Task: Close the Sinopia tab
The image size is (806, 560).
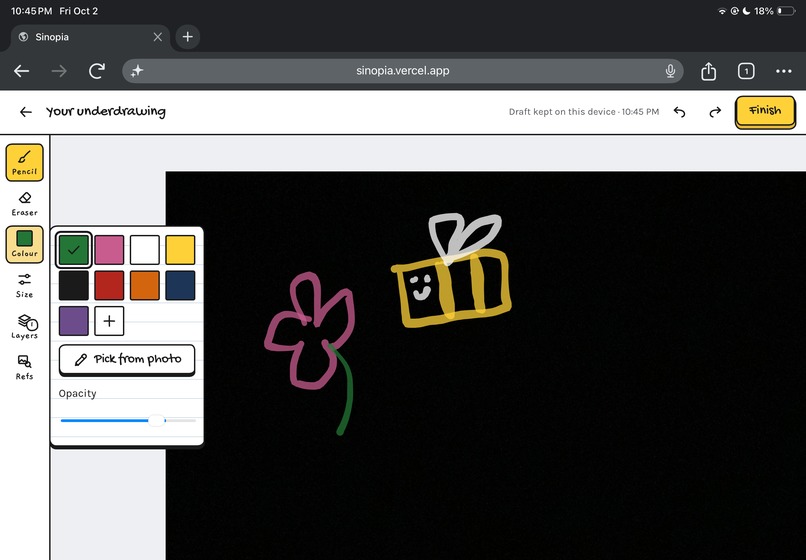Action: coord(158,37)
